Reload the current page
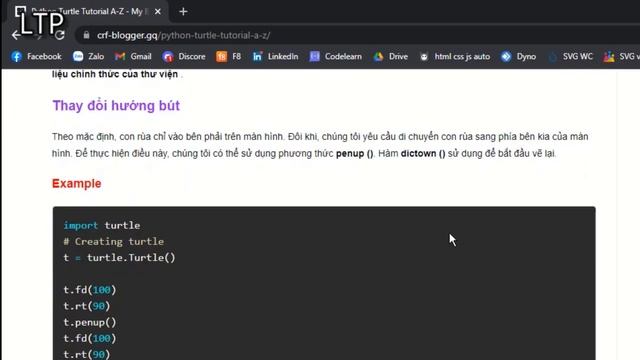Viewport: 640px width, 360px height. pos(60,35)
